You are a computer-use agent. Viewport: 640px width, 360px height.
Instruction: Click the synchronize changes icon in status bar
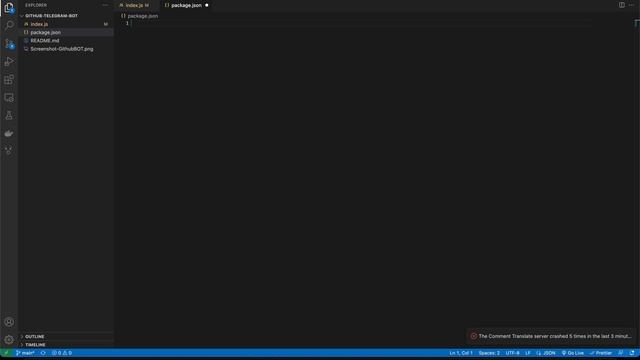click(x=43, y=353)
